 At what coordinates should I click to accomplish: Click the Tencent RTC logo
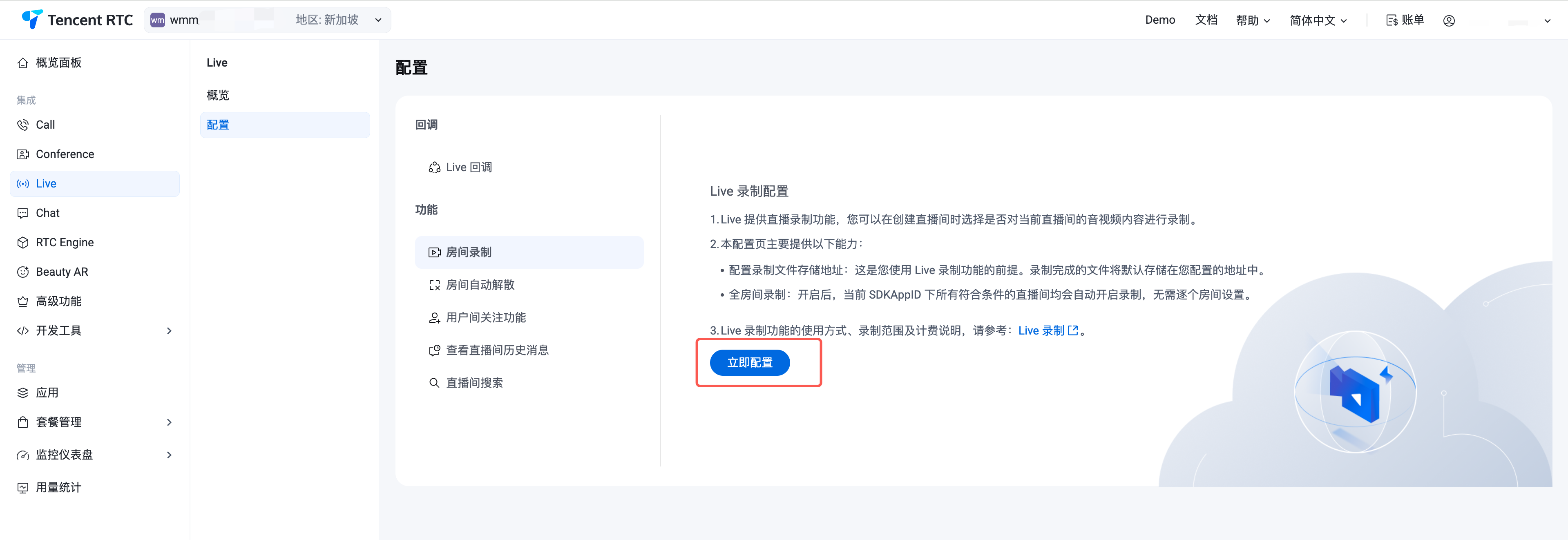click(x=77, y=20)
